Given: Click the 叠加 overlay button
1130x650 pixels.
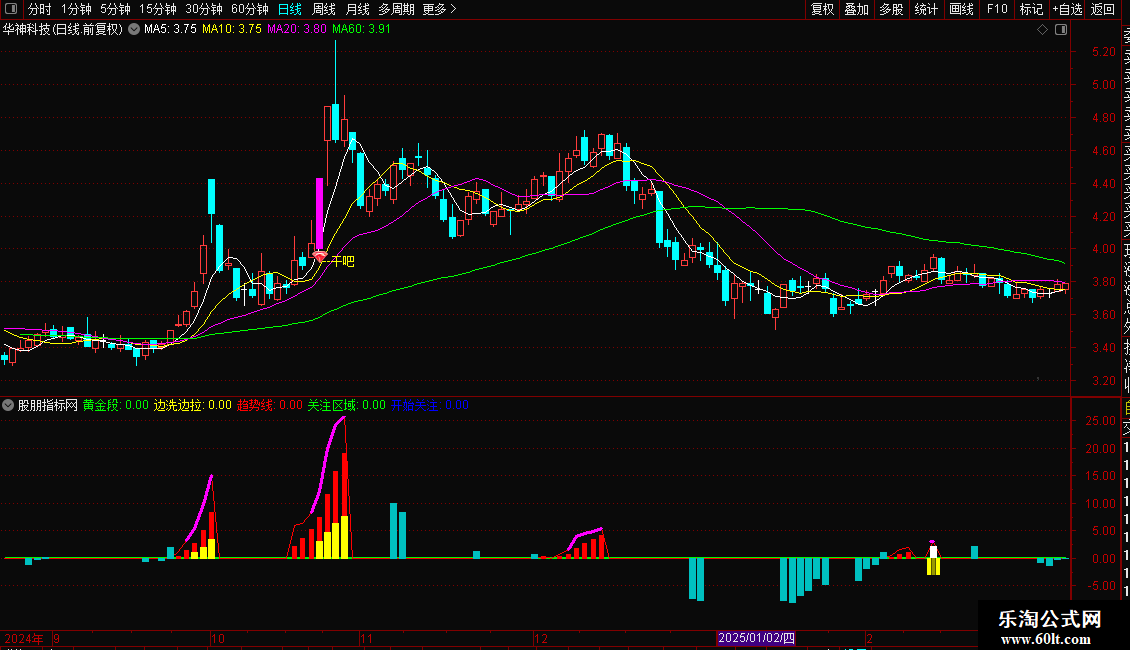Looking at the screenshot, I should pyautogui.click(x=857, y=9).
